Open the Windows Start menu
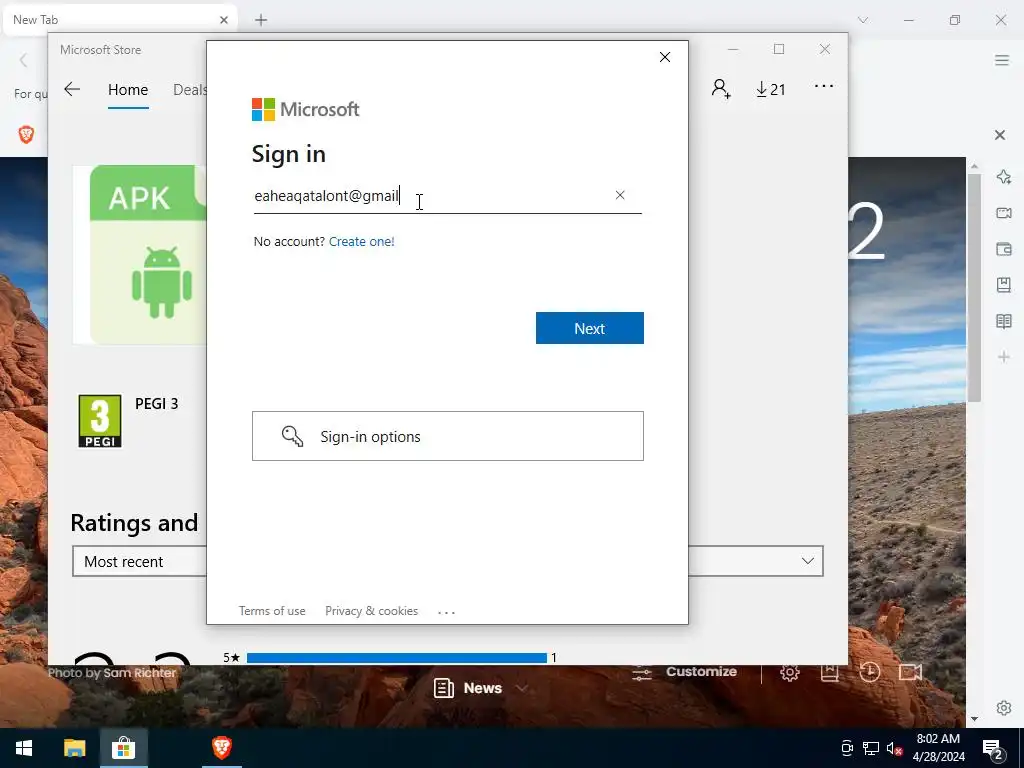The width and height of the screenshot is (1024, 768). [24, 748]
